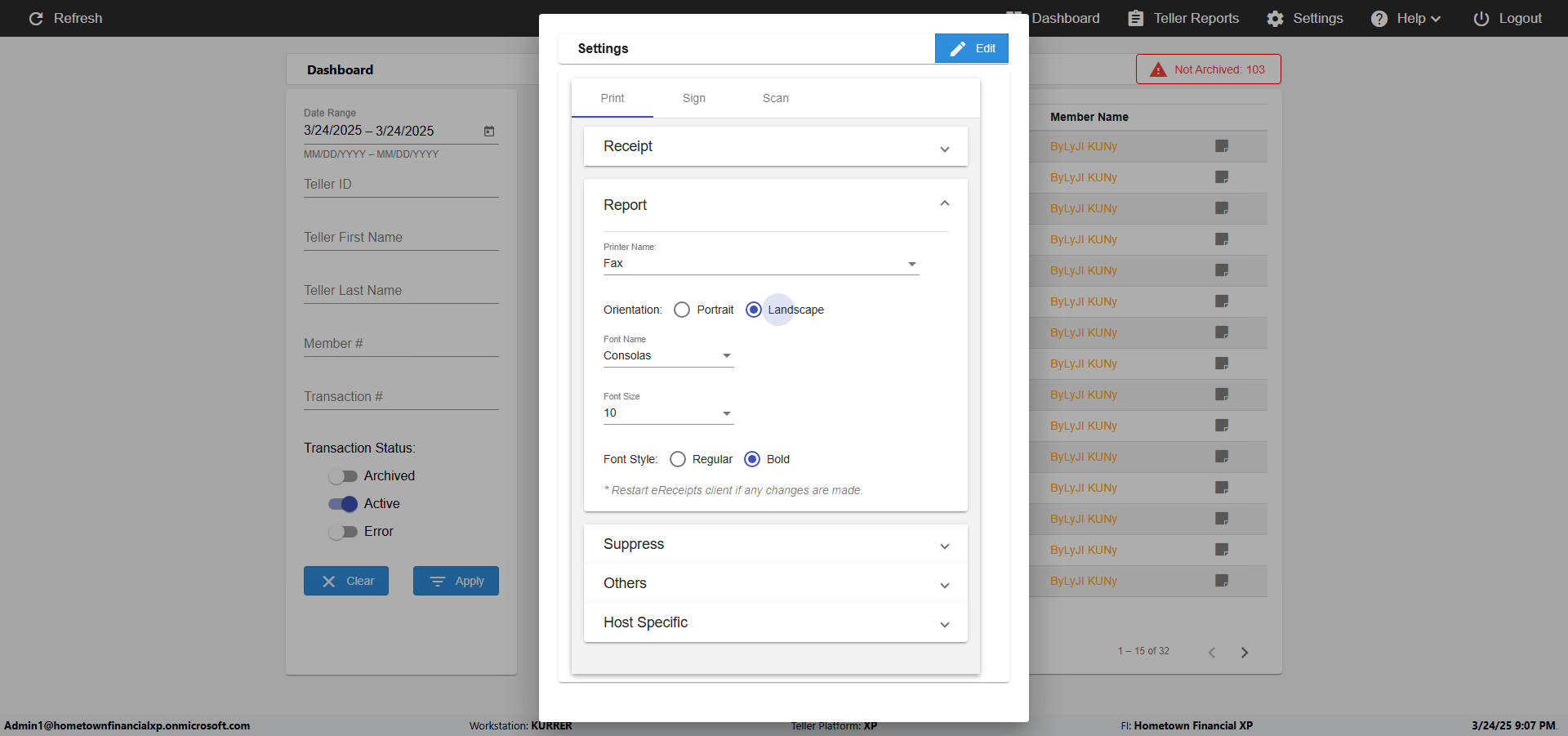Screen dimensions: 1568x736
Task: Click the Teller ID field
Action: 401,185
